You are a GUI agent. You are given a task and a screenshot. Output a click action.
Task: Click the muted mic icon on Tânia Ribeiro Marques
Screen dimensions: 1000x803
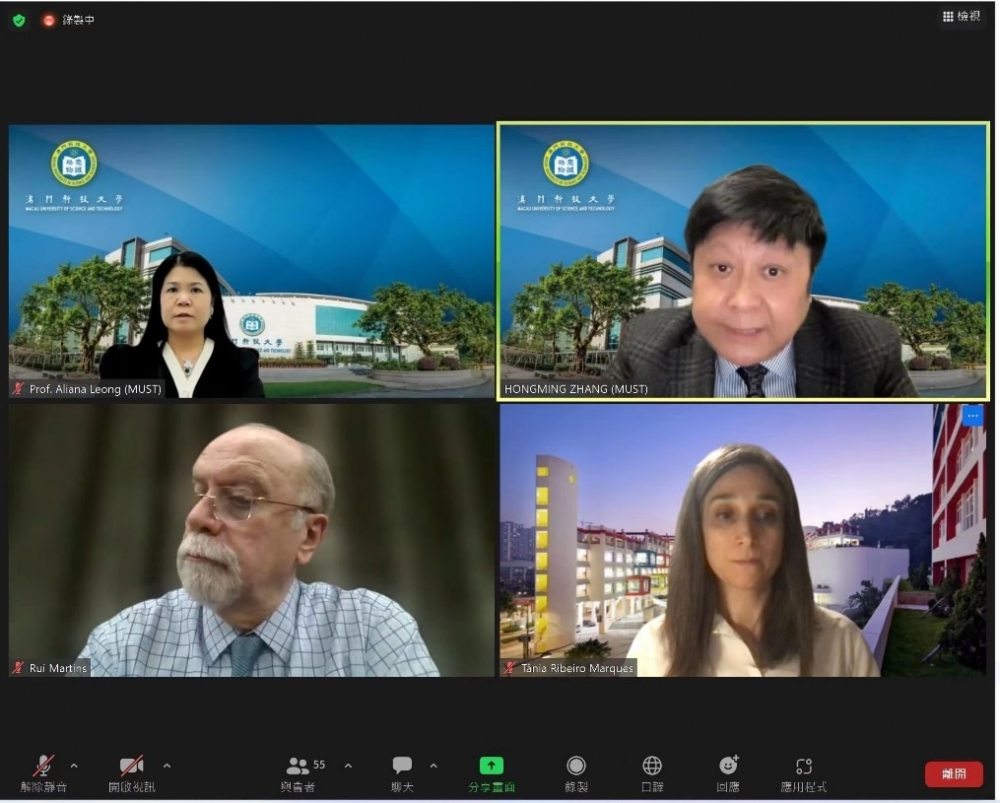(509, 668)
